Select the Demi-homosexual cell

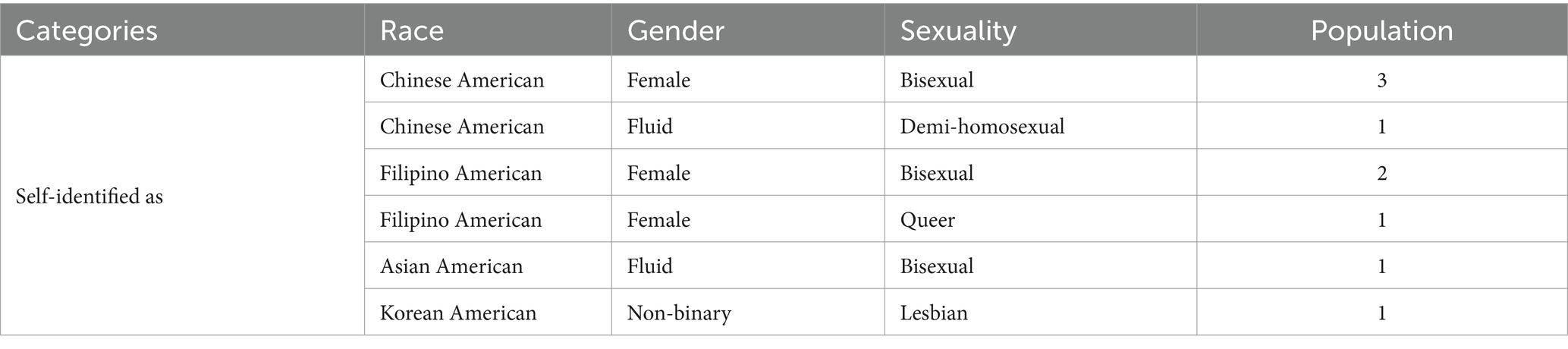[982, 126]
